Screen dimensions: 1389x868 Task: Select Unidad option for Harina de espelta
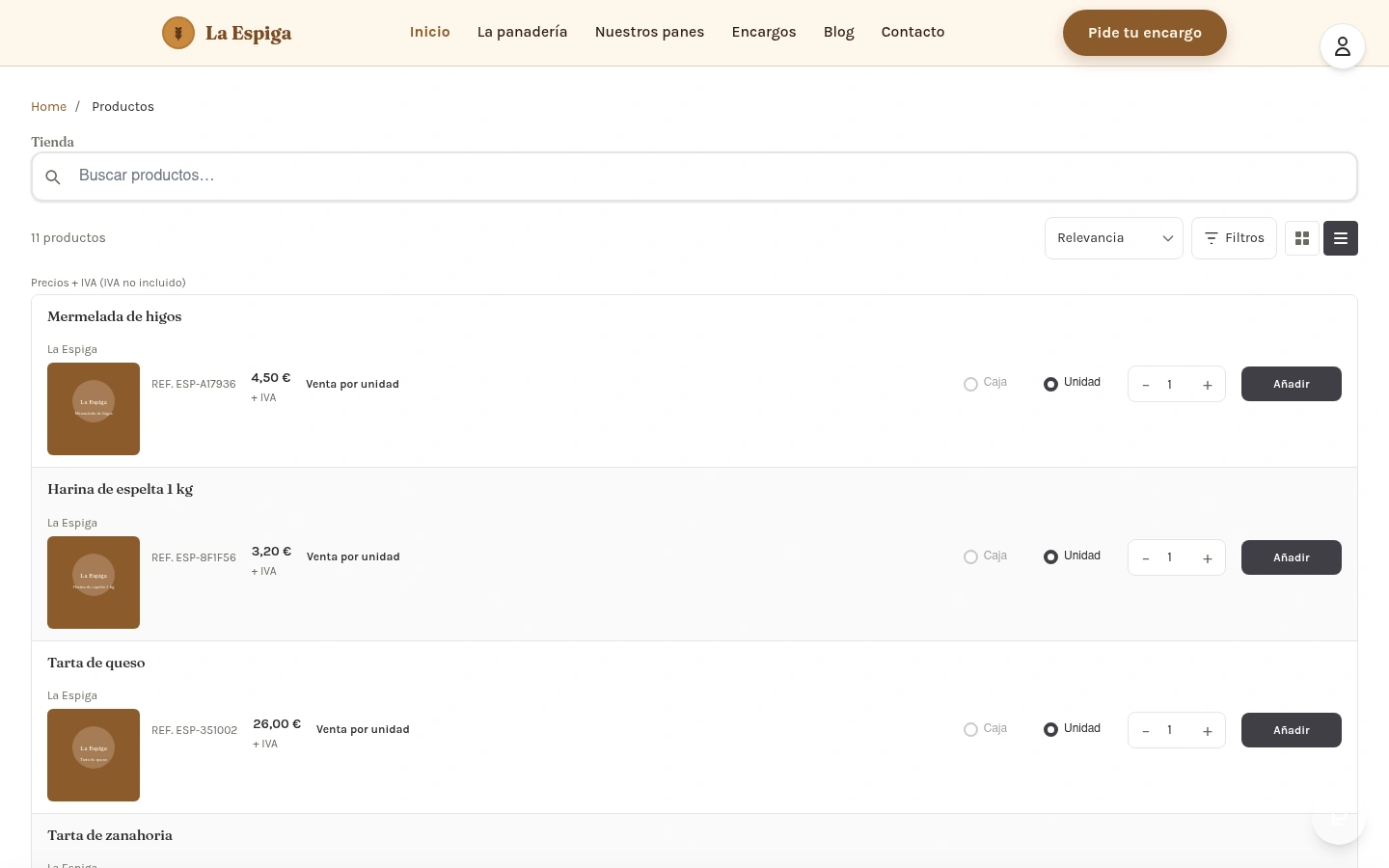point(1050,556)
